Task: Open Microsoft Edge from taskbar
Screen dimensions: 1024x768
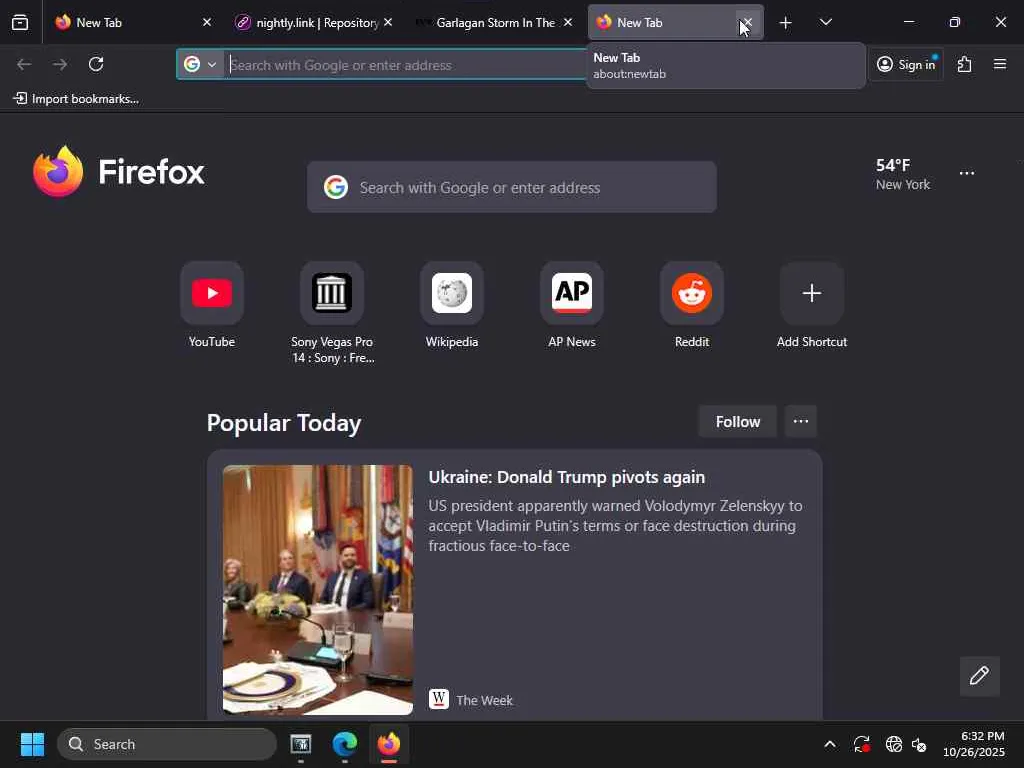Action: pyautogui.click(x=345, y=744)
